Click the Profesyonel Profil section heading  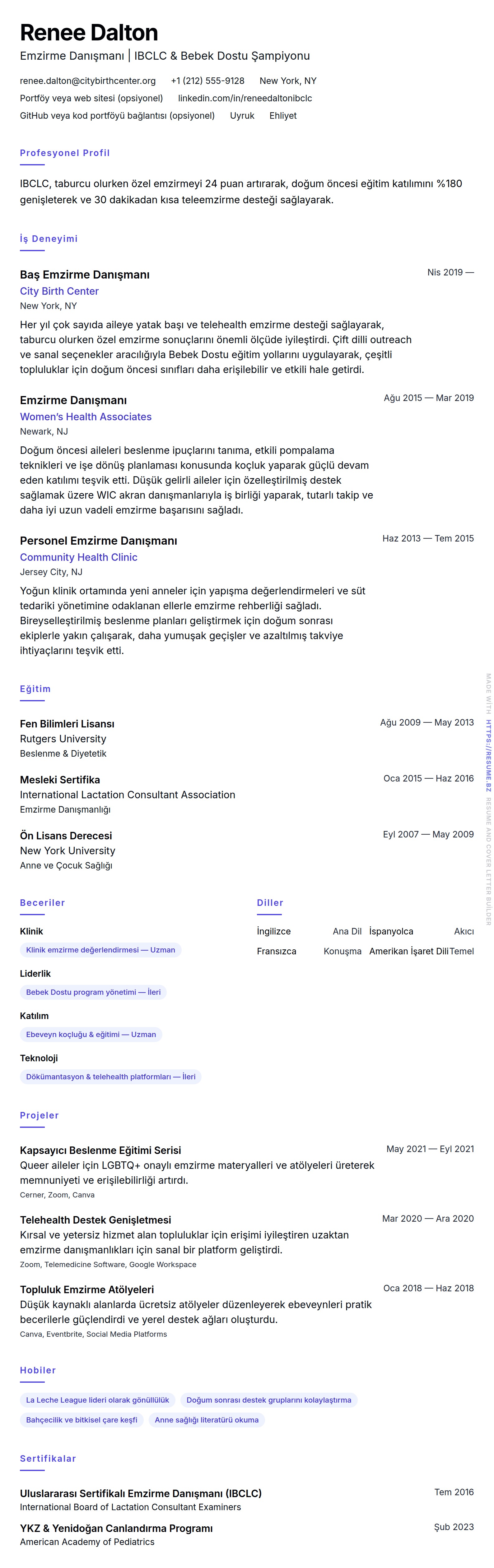coord(65,153)
